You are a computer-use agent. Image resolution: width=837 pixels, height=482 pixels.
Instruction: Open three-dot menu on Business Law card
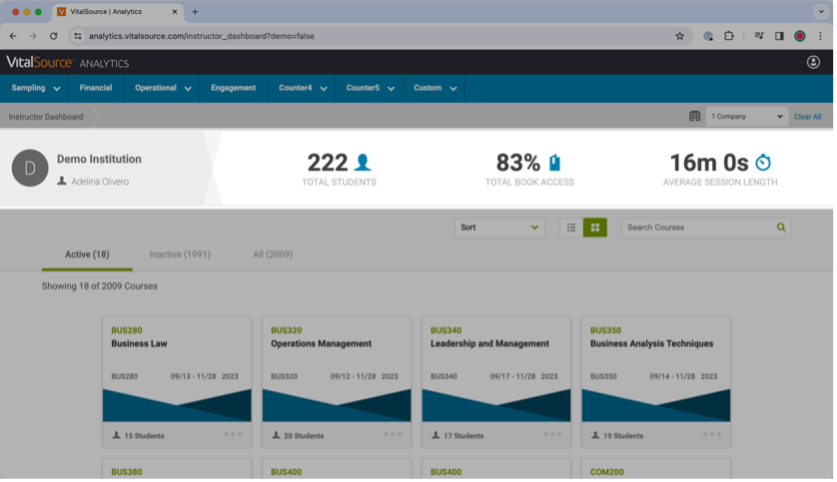pyautogui.click(x=233, y=435)
